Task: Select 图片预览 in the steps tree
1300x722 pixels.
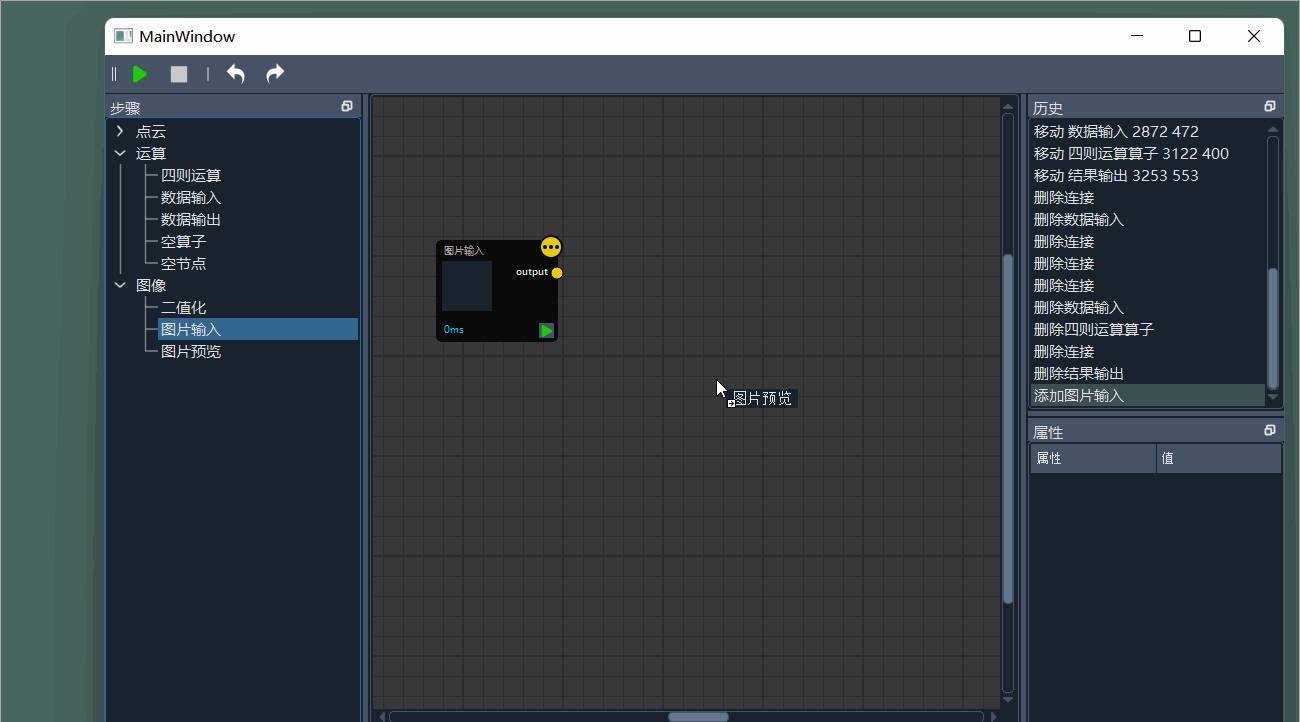Action: 191,351
